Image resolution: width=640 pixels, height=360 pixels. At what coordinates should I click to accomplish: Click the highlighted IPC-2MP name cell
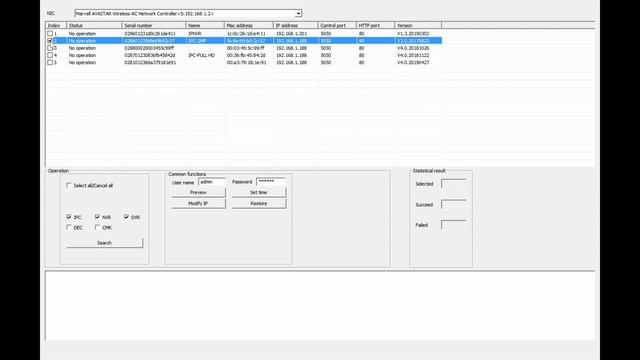197,41
